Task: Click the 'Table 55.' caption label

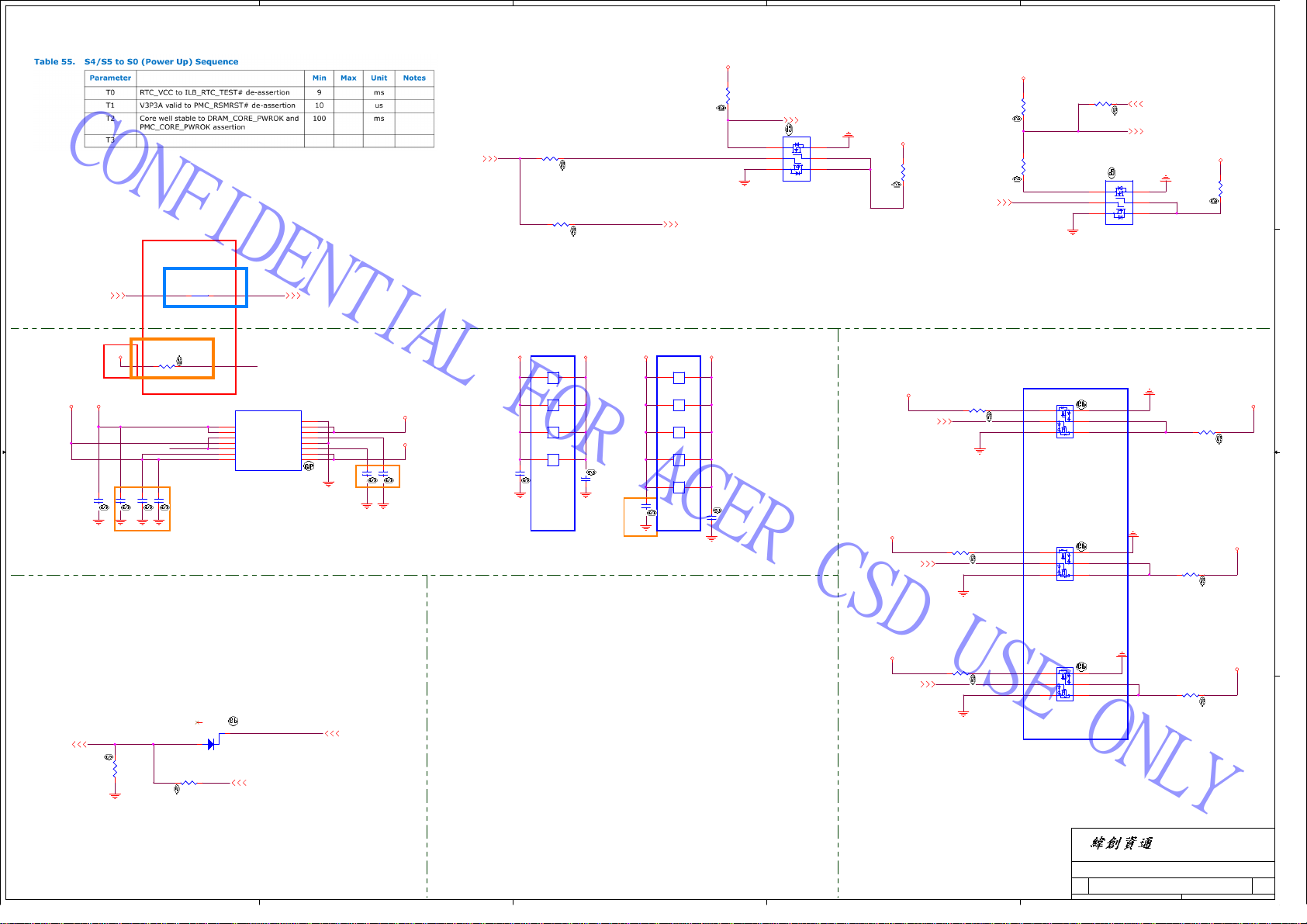Action: click(54, 62)
